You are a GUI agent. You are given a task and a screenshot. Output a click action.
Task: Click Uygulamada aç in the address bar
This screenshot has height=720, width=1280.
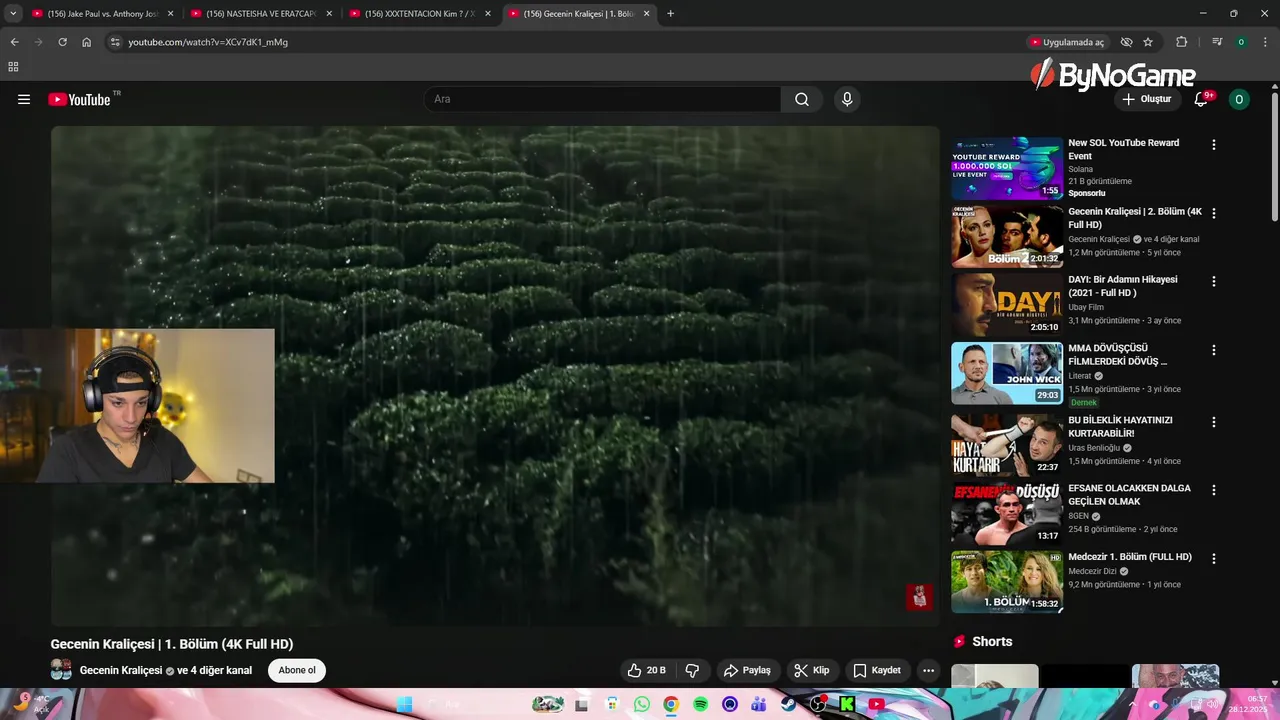point(1067,42)
